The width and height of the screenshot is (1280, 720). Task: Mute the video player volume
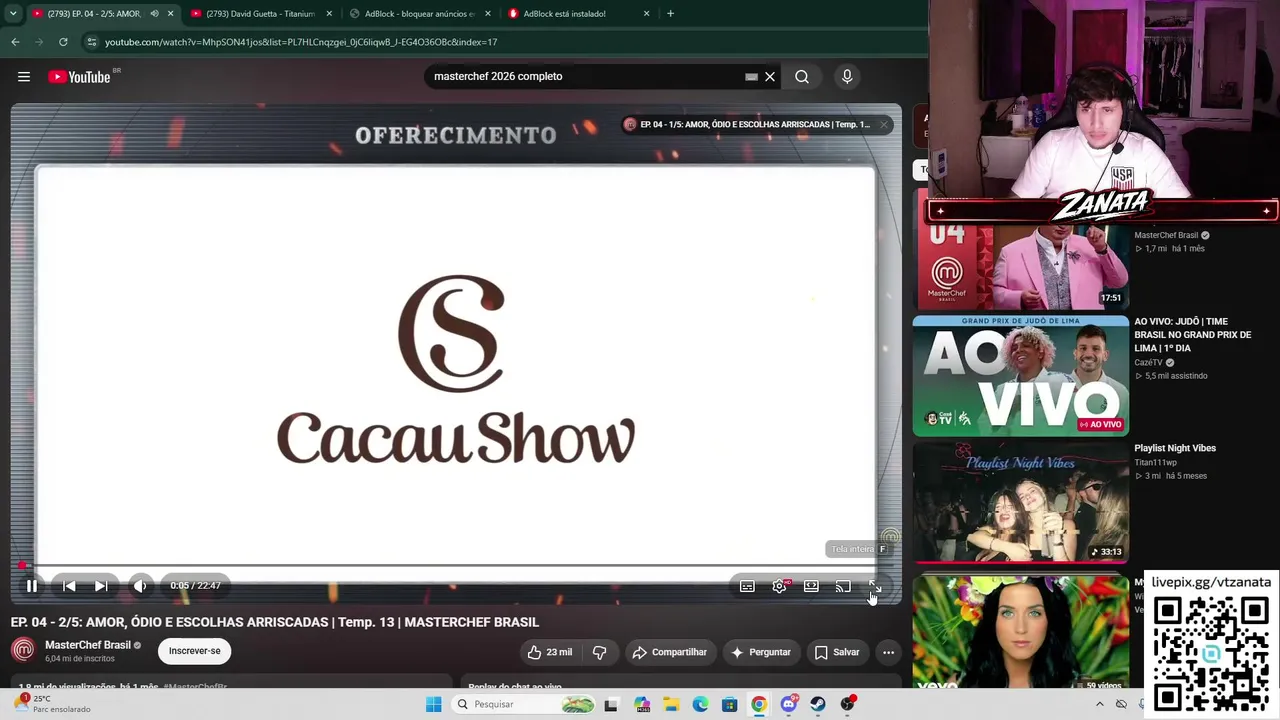139,586
